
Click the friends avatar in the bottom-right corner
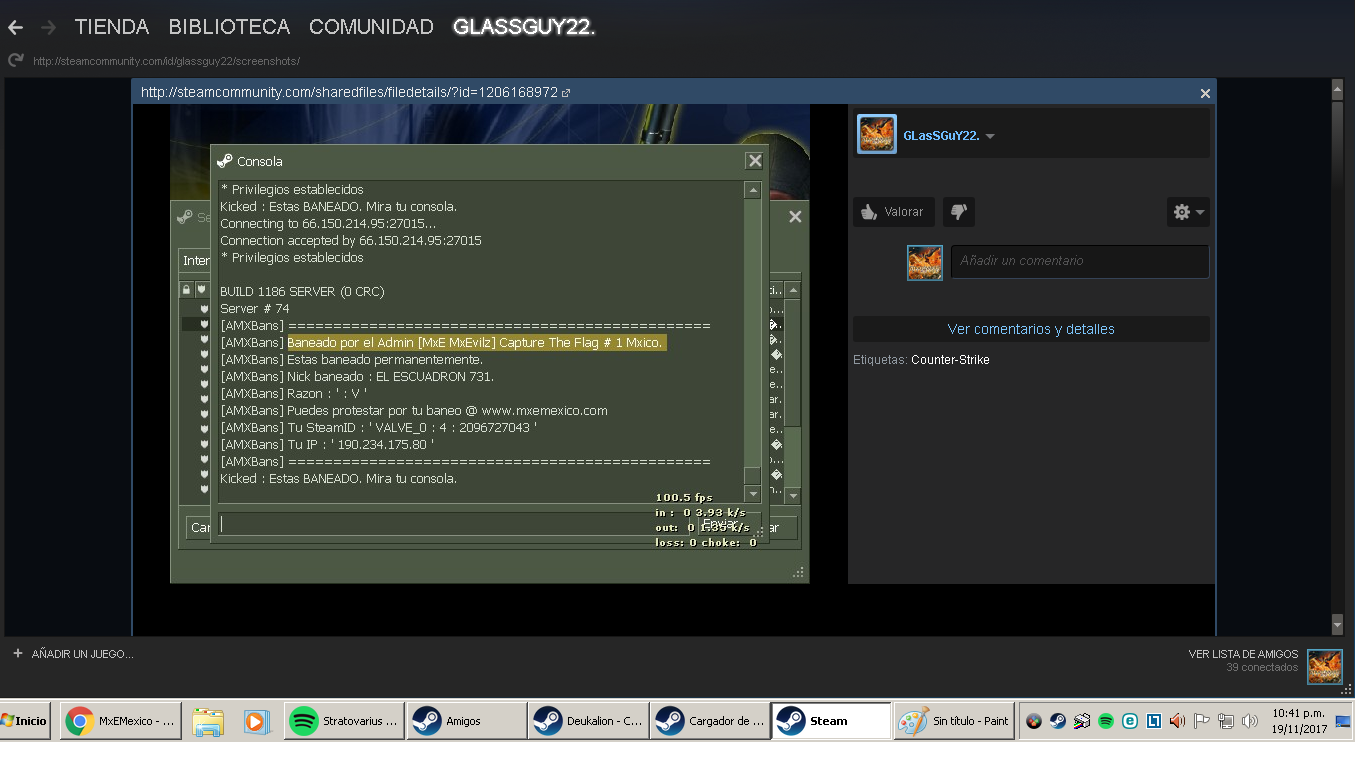(x=1325, y=666)
